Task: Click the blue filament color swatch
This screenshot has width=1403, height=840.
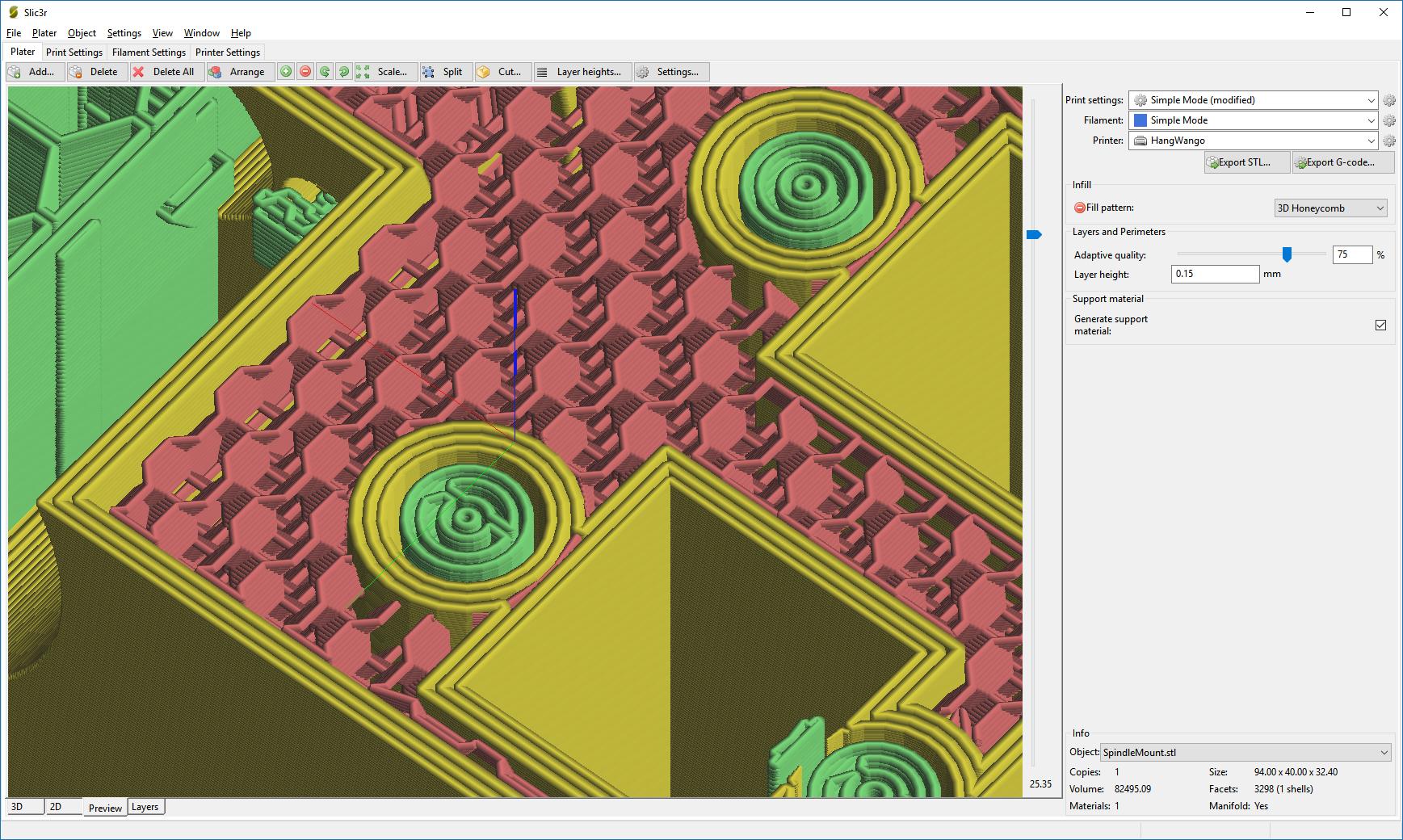Action: pos(1140,120)
